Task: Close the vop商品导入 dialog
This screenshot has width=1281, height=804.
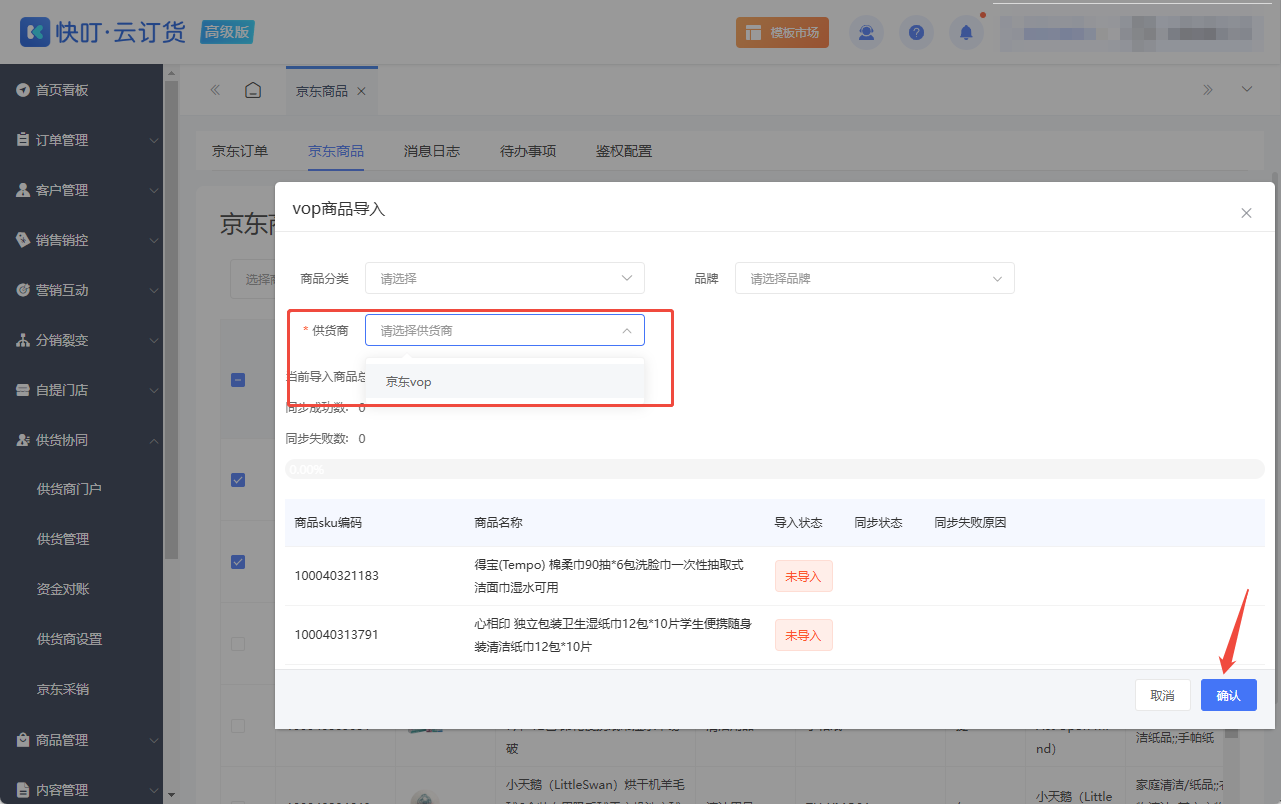Action: 1246,213
